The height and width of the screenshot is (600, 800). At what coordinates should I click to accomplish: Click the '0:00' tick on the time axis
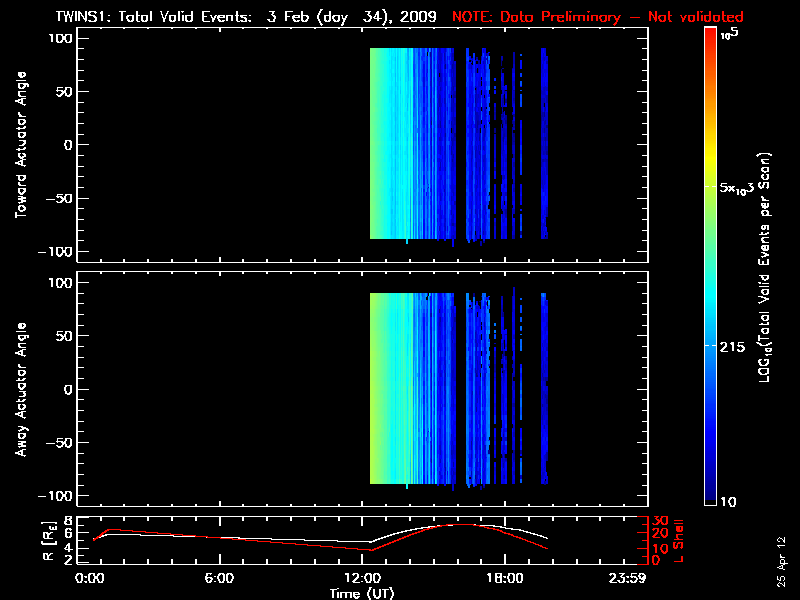pyautogui.click(x=90, y=579)
